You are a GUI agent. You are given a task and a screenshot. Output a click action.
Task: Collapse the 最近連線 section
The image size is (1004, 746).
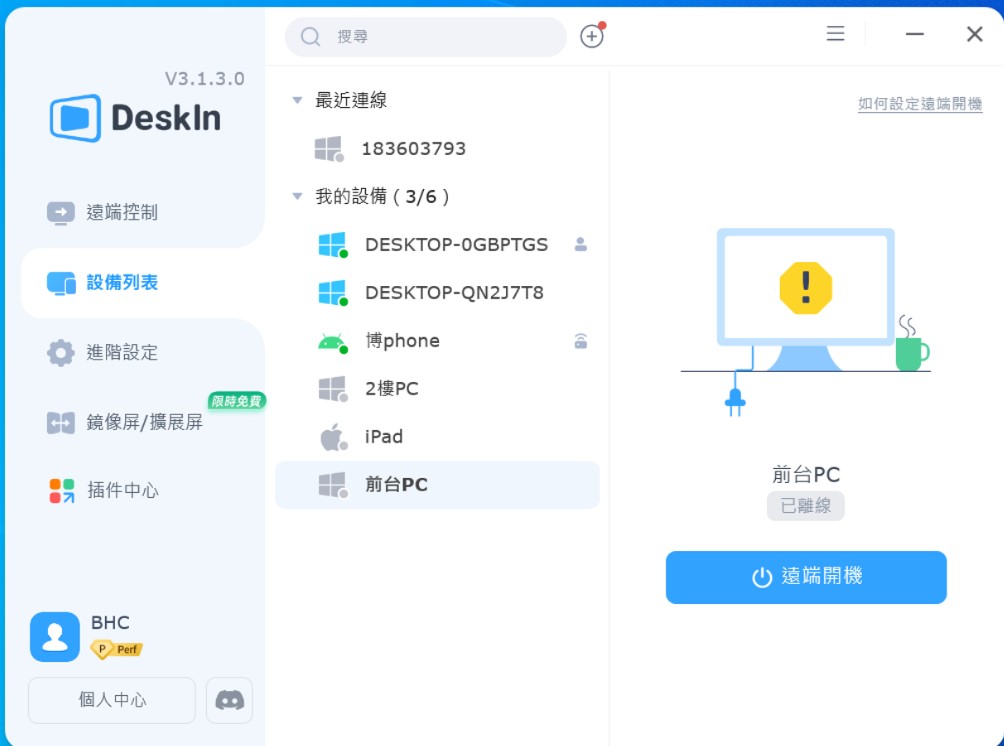297,100
